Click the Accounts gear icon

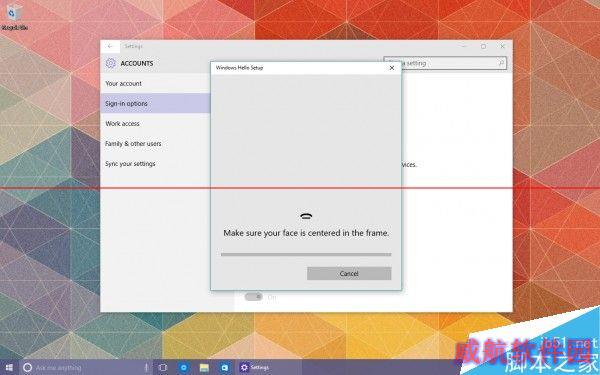(x=111, y=63)
